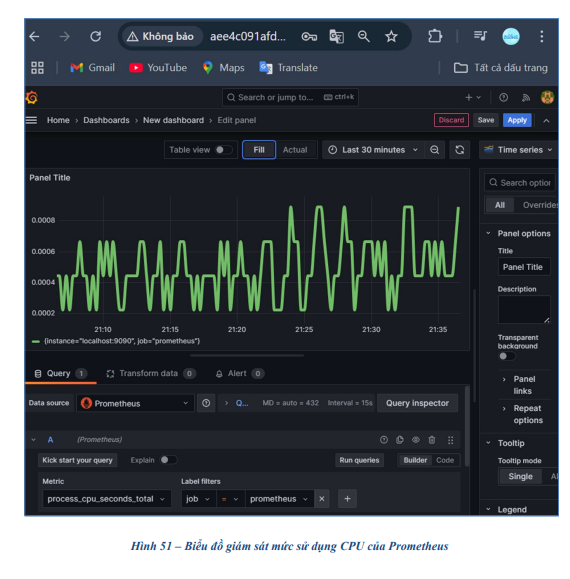Click into the Description text area
Screen dimensions: 570x579
tap(524, 309)
